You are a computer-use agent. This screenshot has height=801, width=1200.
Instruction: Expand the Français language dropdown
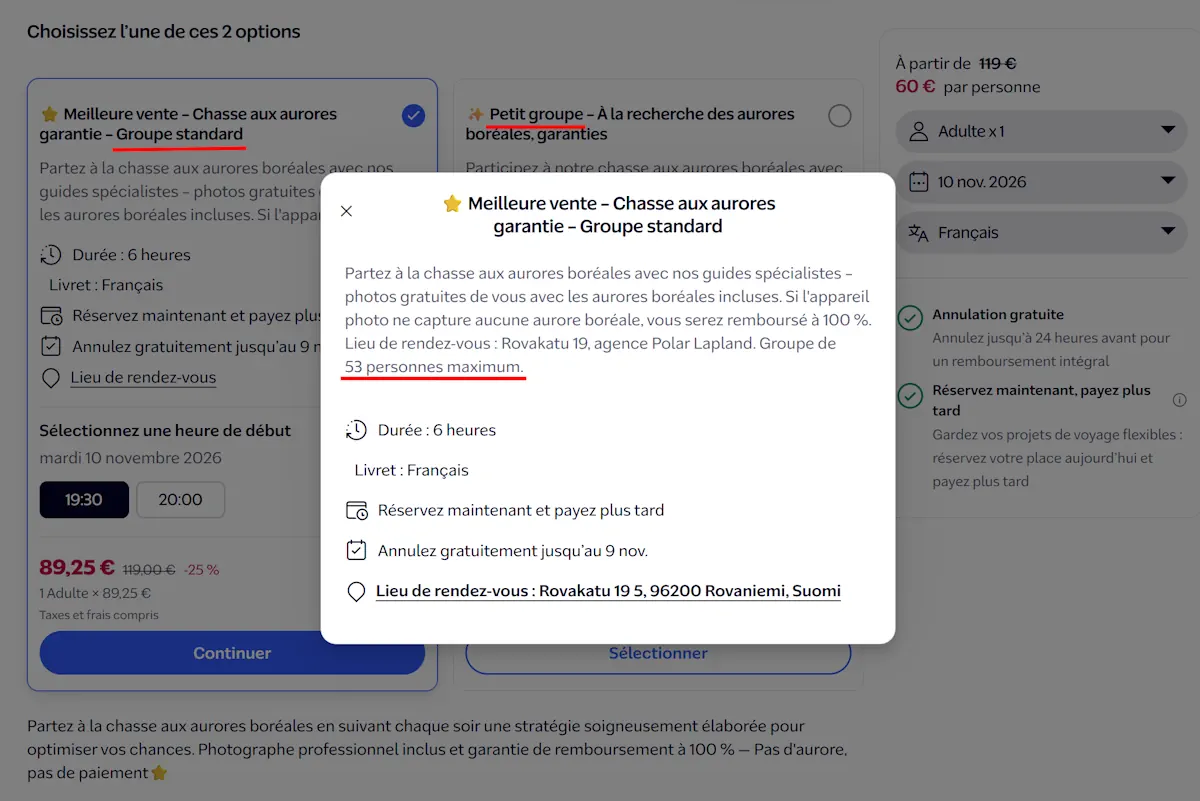[x=1041, y=233]
